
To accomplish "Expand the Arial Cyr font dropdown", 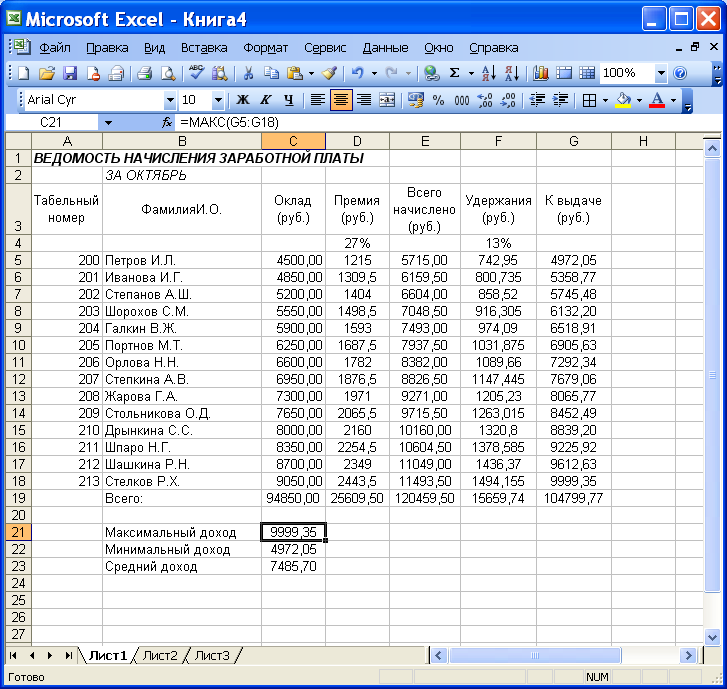I will point(170,100).
